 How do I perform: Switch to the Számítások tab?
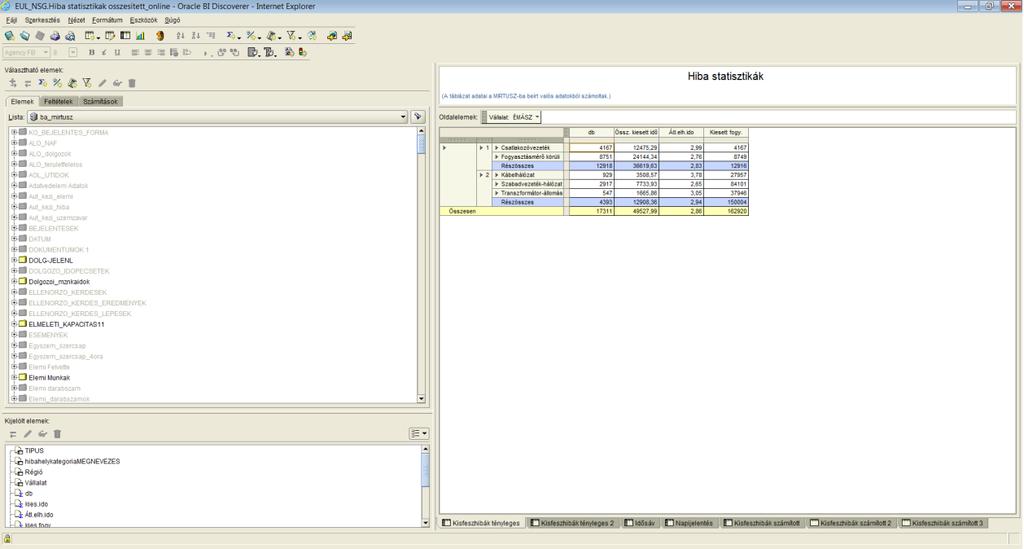(x=100, y=102)
